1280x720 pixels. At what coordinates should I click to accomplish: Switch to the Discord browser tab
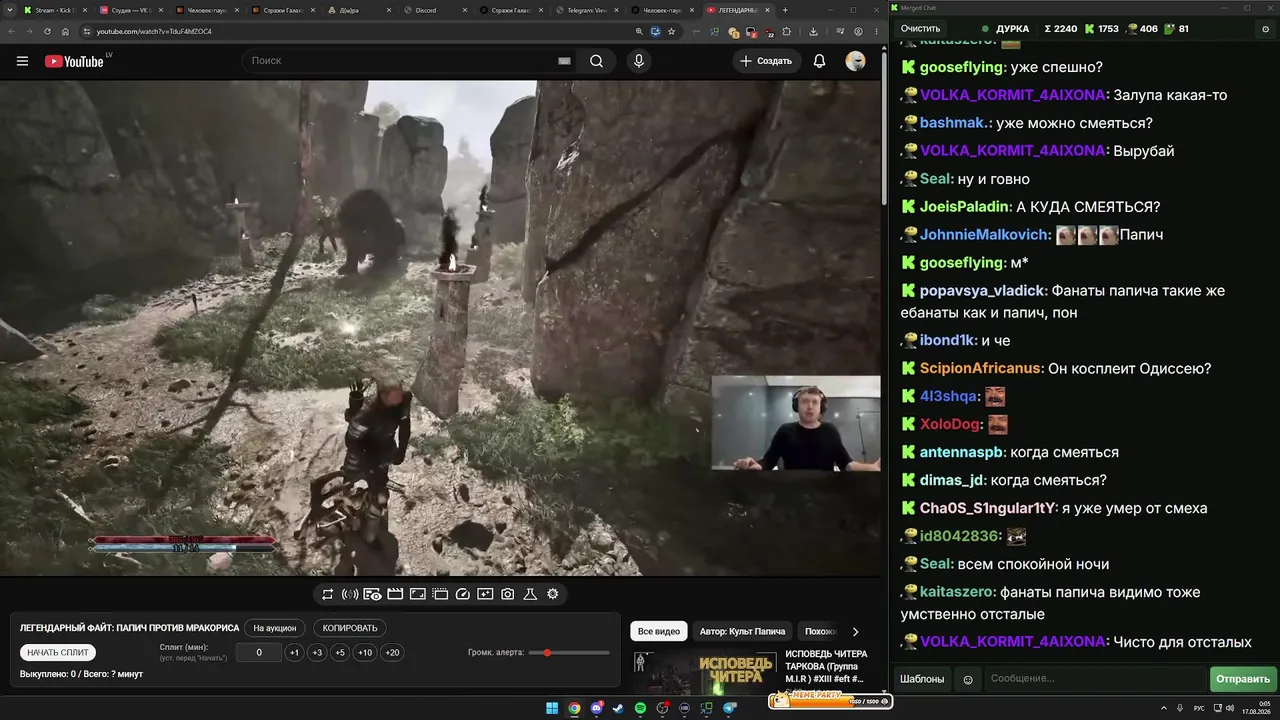[x=433, y=10]
